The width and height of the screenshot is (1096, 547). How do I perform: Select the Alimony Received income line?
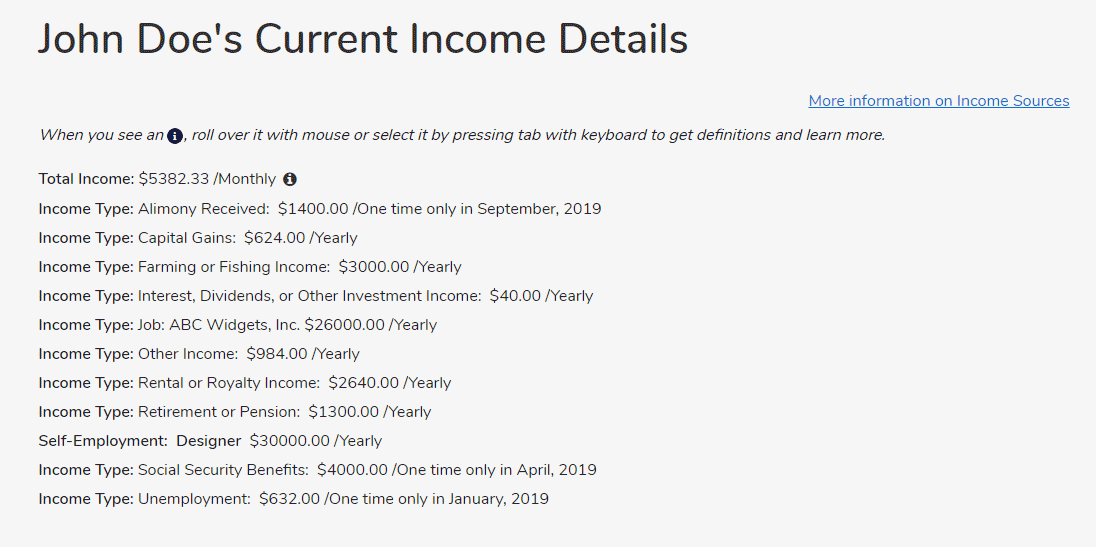click(x=320, y=208)
